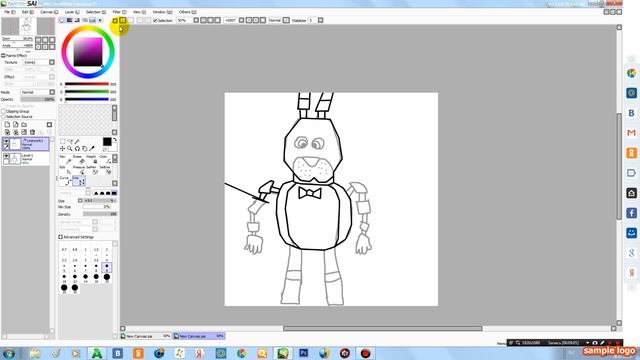Select the SelPen tool
640x360 pixels.
(x=92, y=170)
